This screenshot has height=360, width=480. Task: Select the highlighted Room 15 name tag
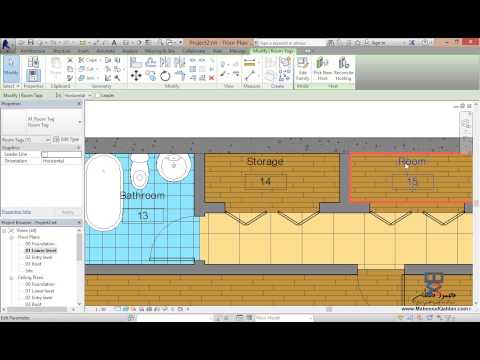point(412,162)
